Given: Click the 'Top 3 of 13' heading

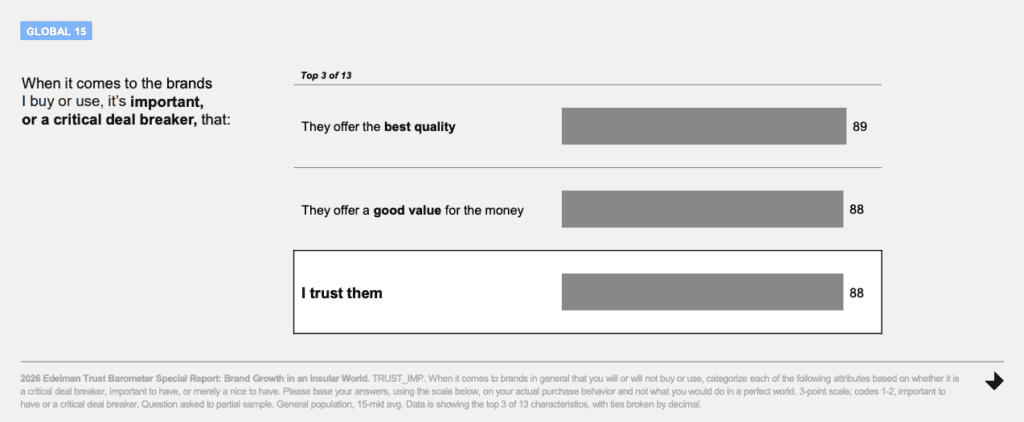Looking at the screenshot, I should tap(326, 75).
